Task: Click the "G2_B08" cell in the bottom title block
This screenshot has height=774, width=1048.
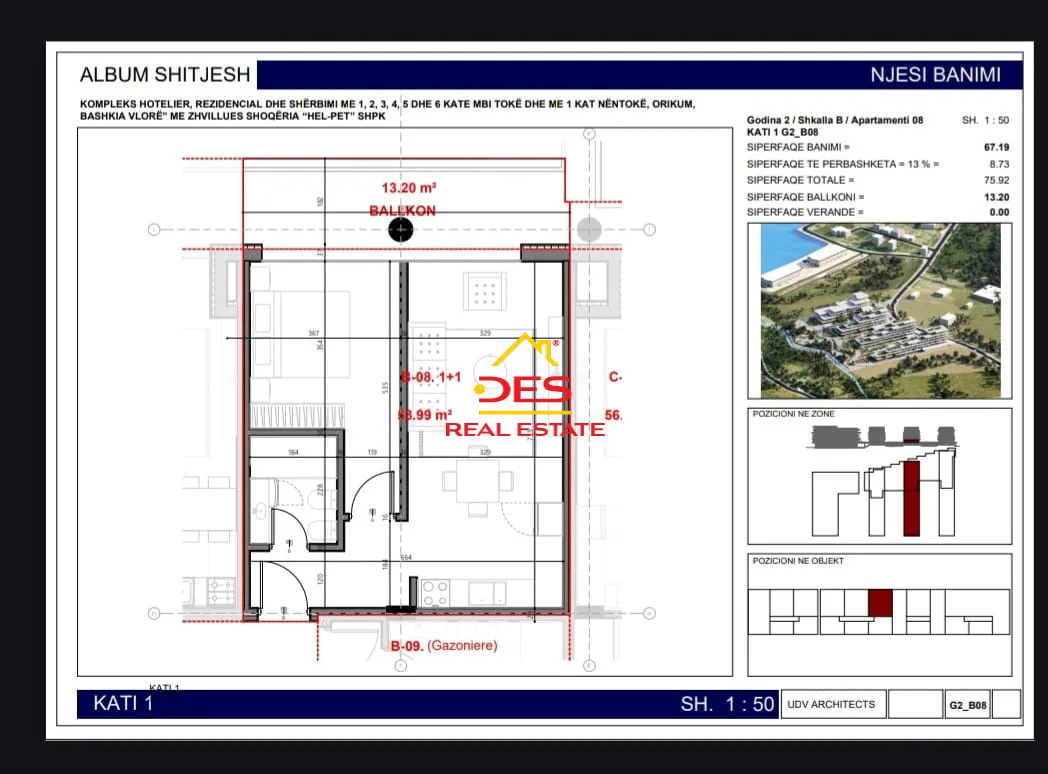Action: (x=968, y=705)
